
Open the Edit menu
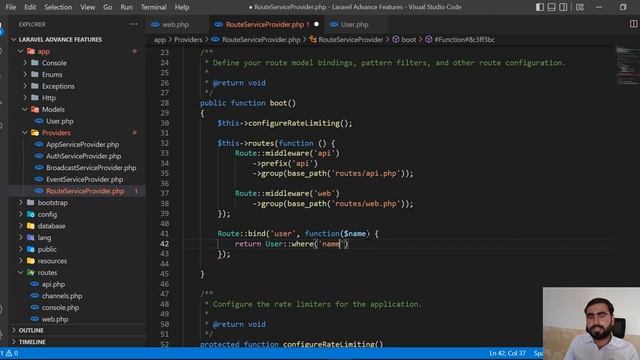(30, 7)
